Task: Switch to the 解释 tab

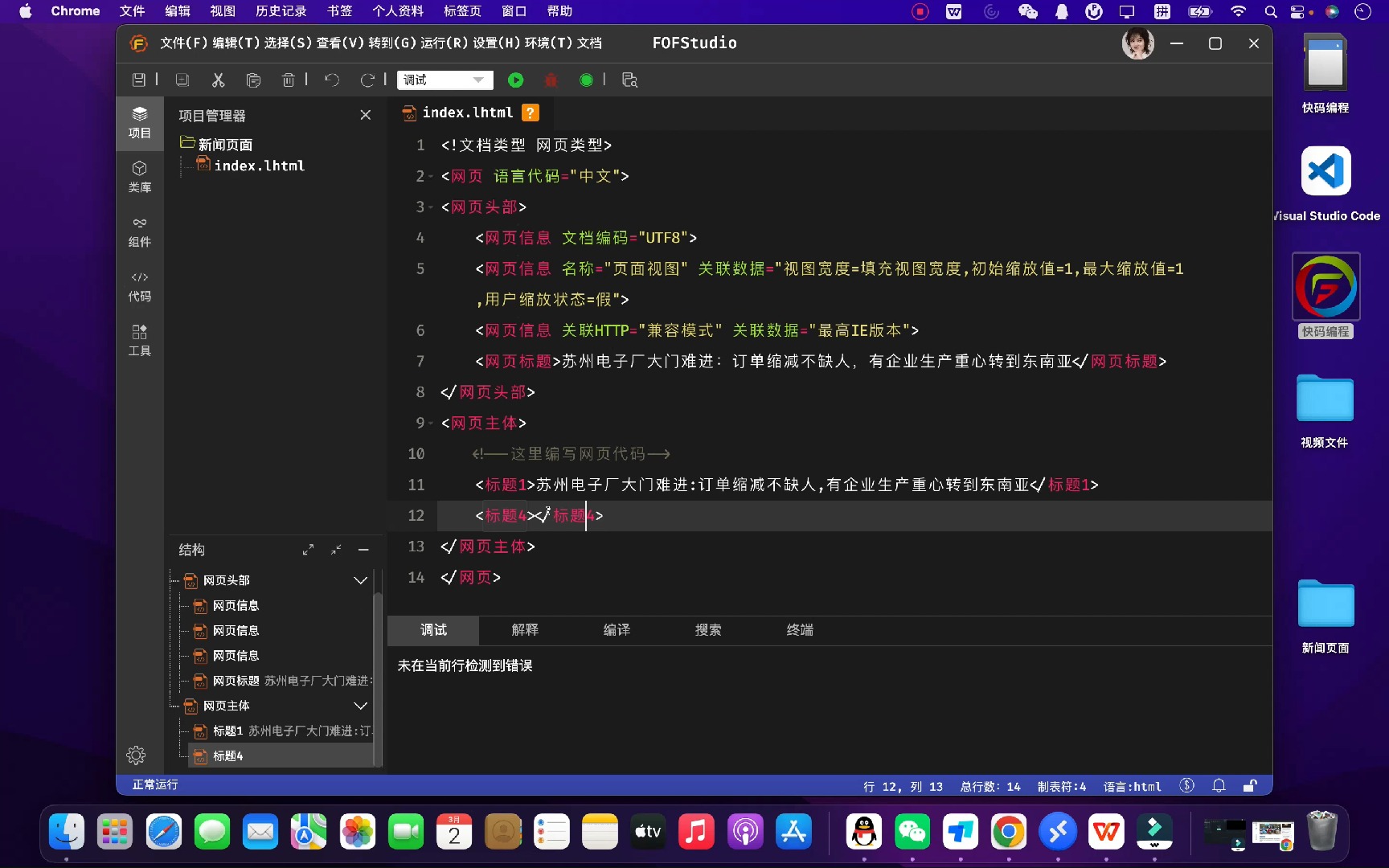Action: (525, 630)
